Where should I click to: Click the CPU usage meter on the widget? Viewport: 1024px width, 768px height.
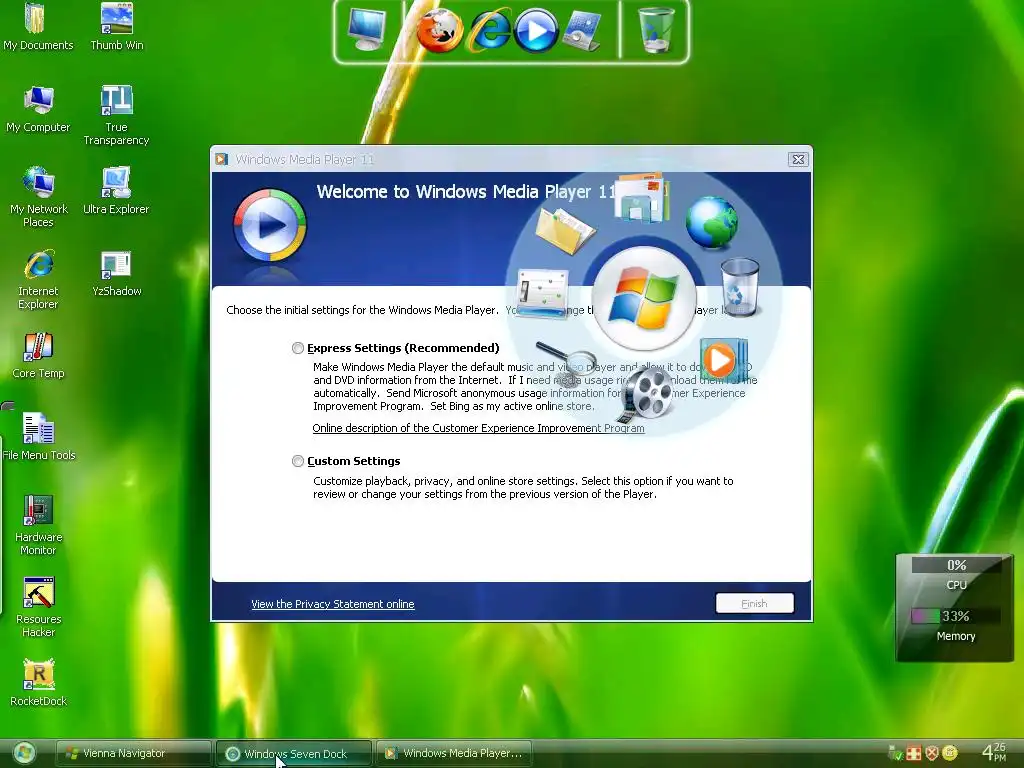(x=956, y=565)
